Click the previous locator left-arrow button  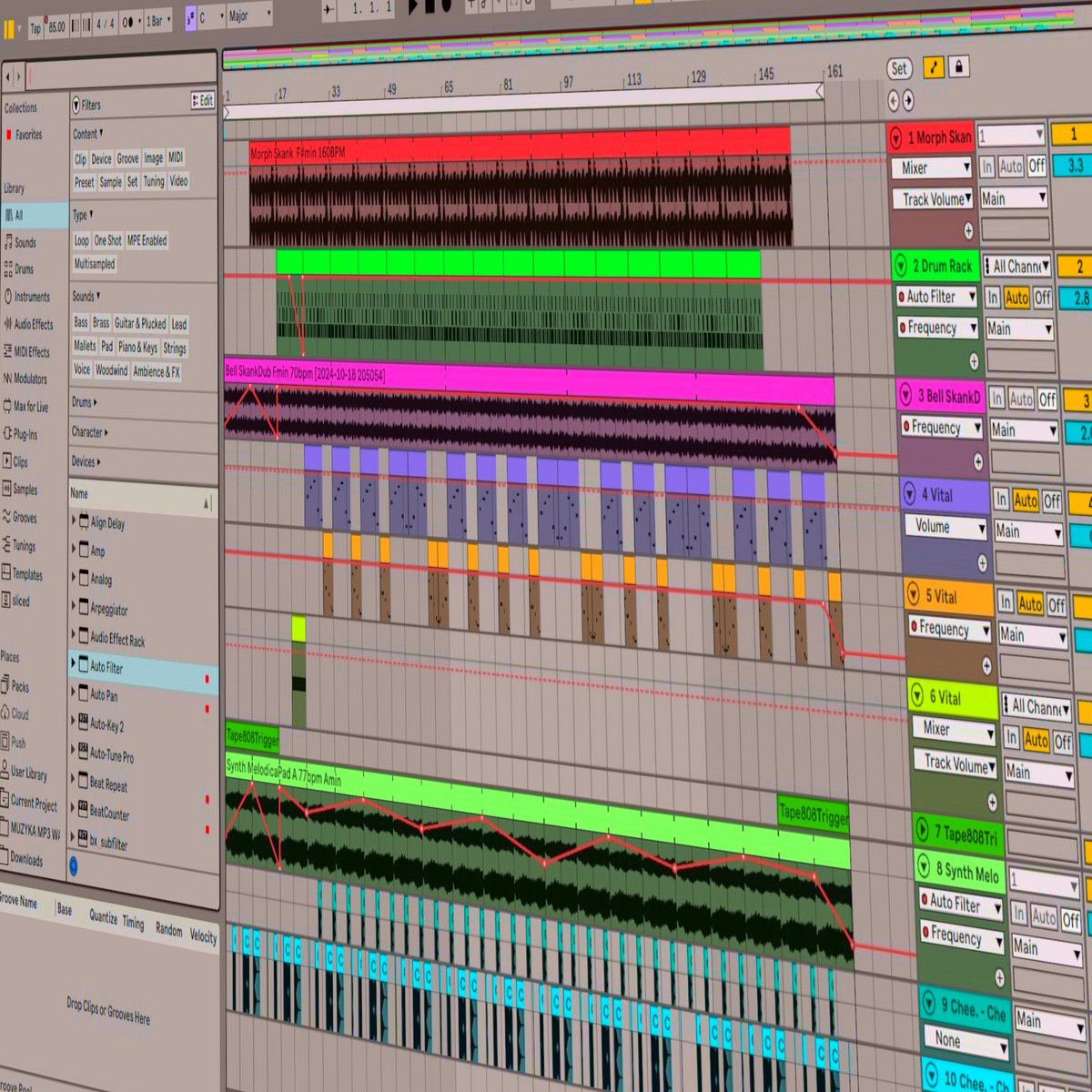[x=893, y=101]
